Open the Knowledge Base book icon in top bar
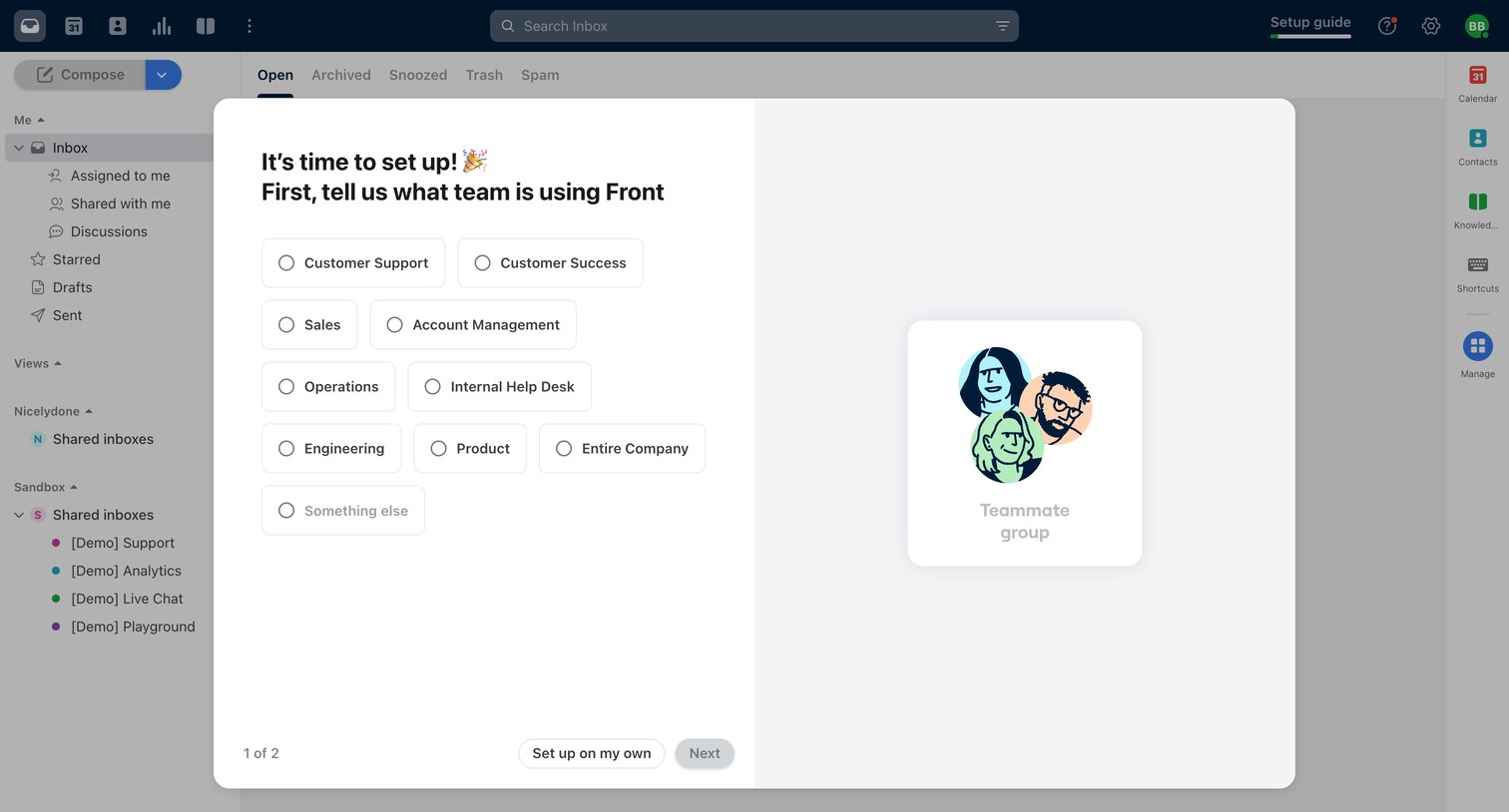The height and width of the screenshot is (812, 1509). 206,26
